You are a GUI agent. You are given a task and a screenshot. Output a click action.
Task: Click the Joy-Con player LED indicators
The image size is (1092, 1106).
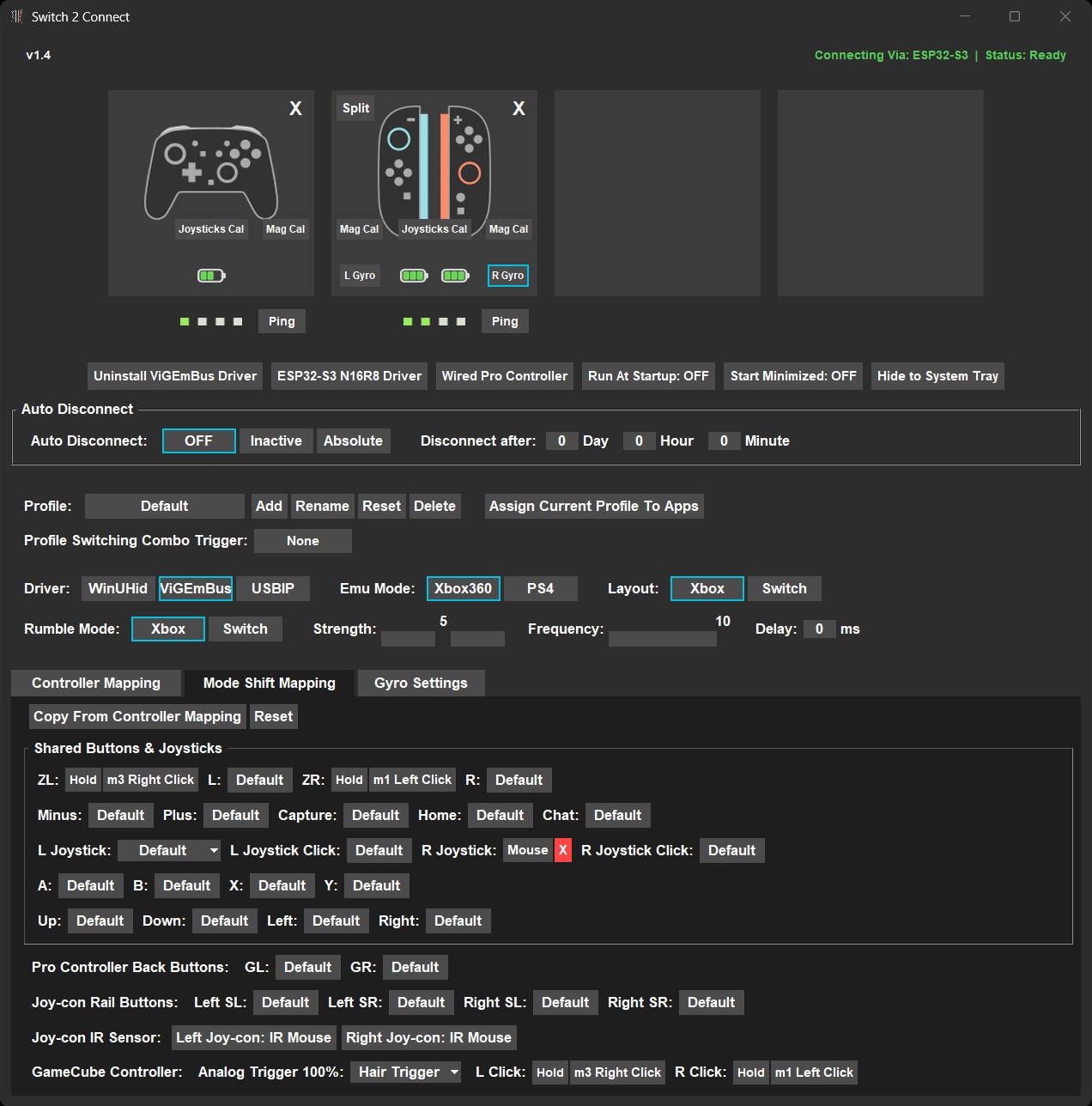coord(434,321)
